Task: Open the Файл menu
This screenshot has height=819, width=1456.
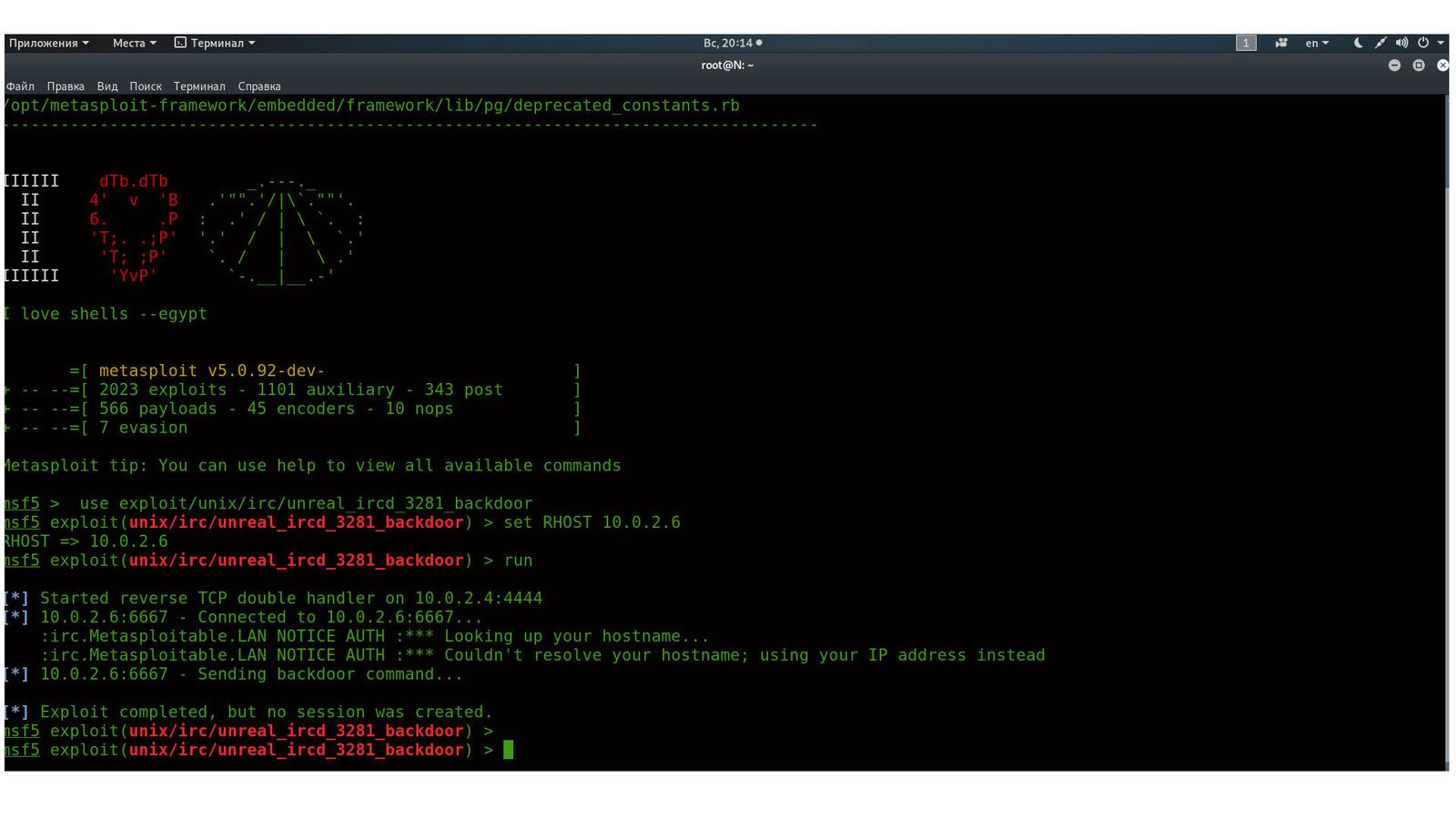Action: pyautogui.click(x=20, y=86)
